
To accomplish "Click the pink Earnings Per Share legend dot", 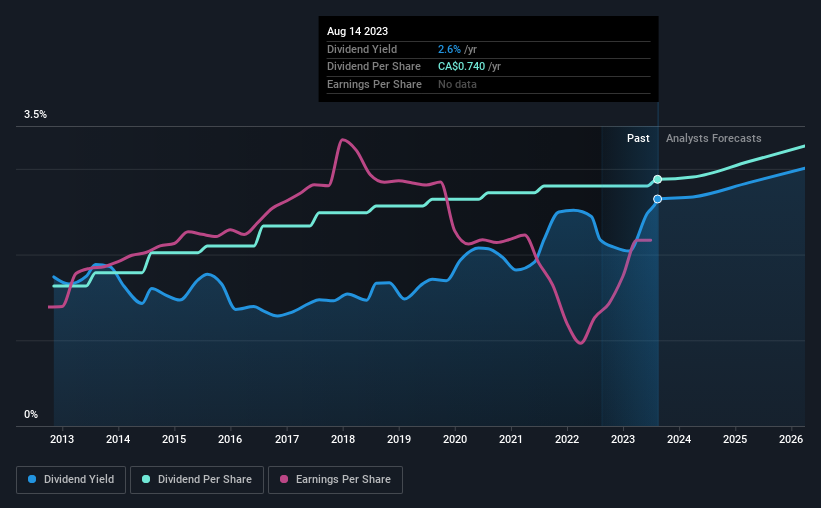I will coord(284,479).
